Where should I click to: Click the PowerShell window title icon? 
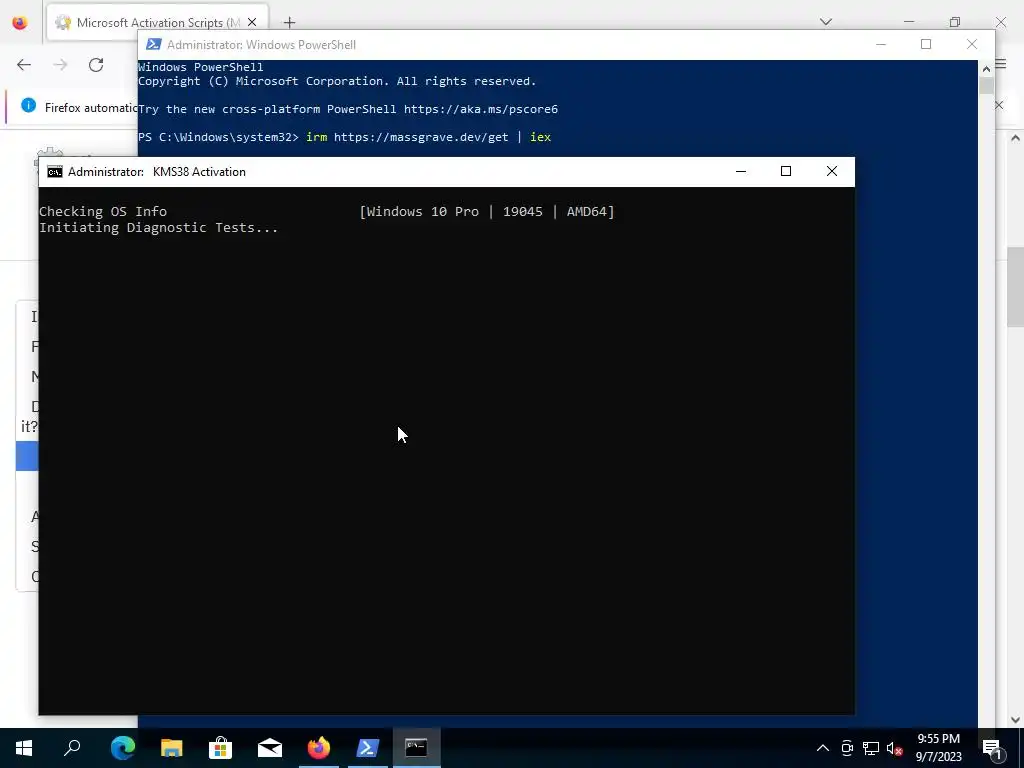153,44
